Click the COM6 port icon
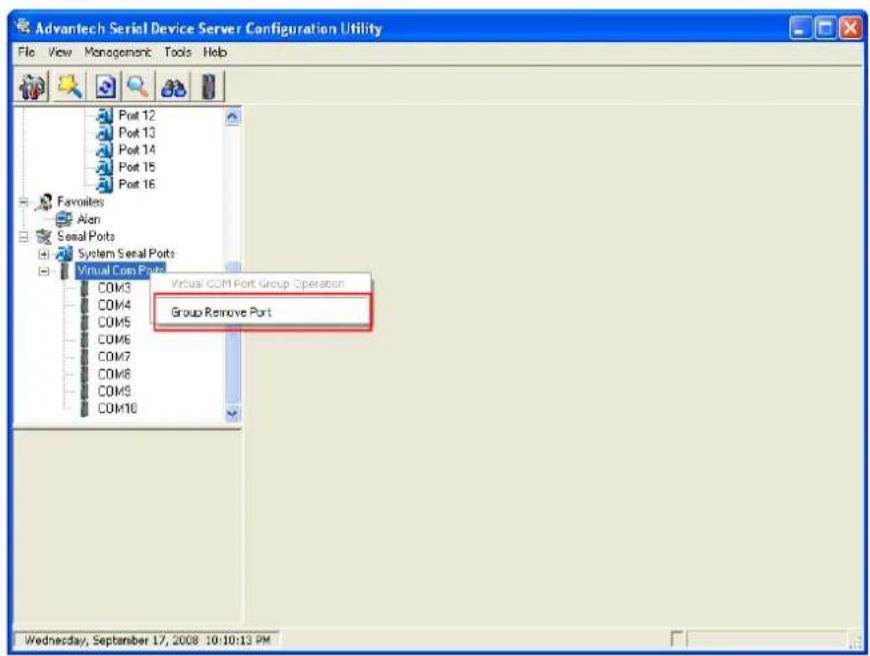 tap(84, 340)
